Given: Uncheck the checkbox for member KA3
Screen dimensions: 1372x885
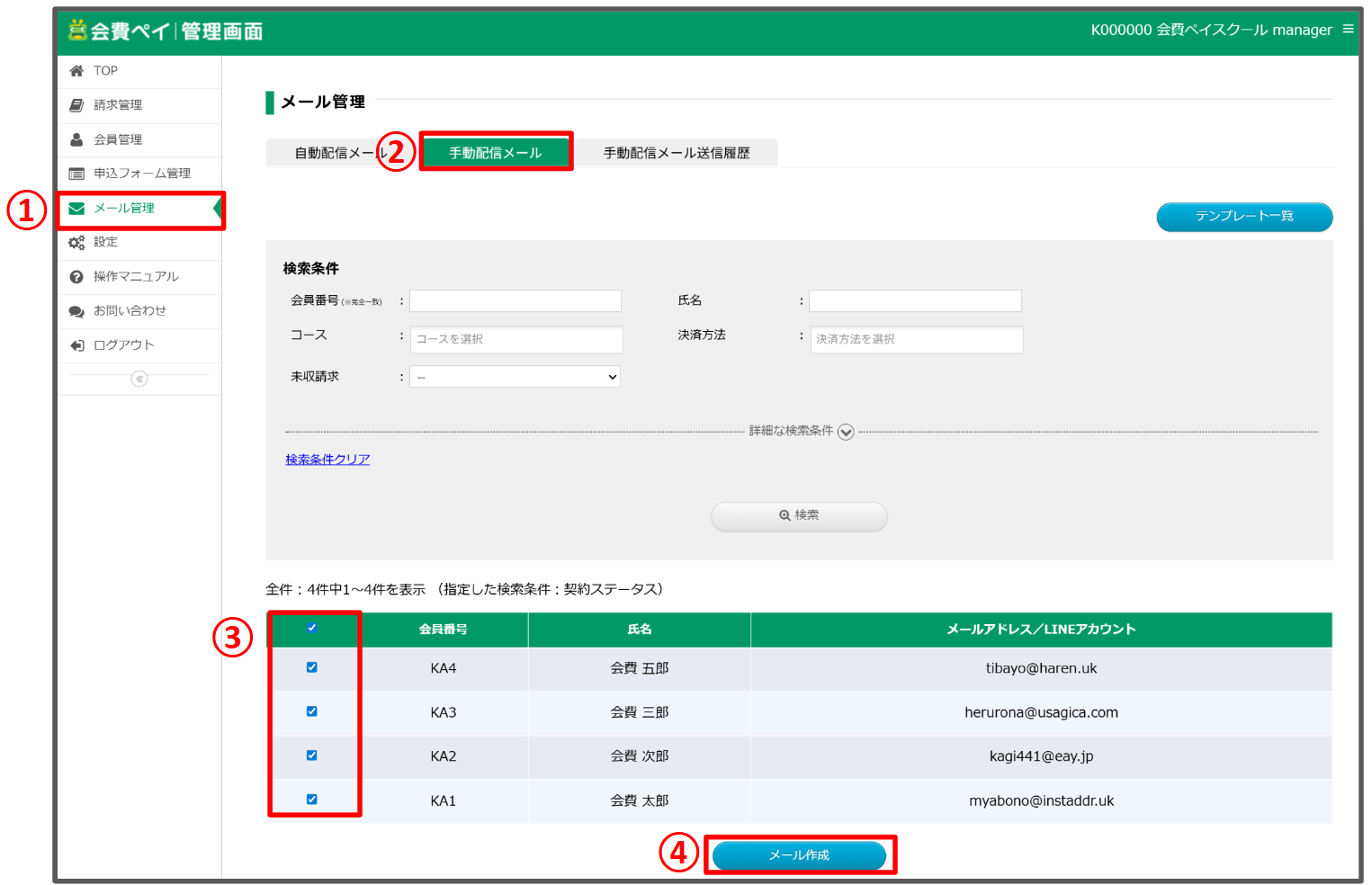Looking at the screenshot, I should point(311,711).
